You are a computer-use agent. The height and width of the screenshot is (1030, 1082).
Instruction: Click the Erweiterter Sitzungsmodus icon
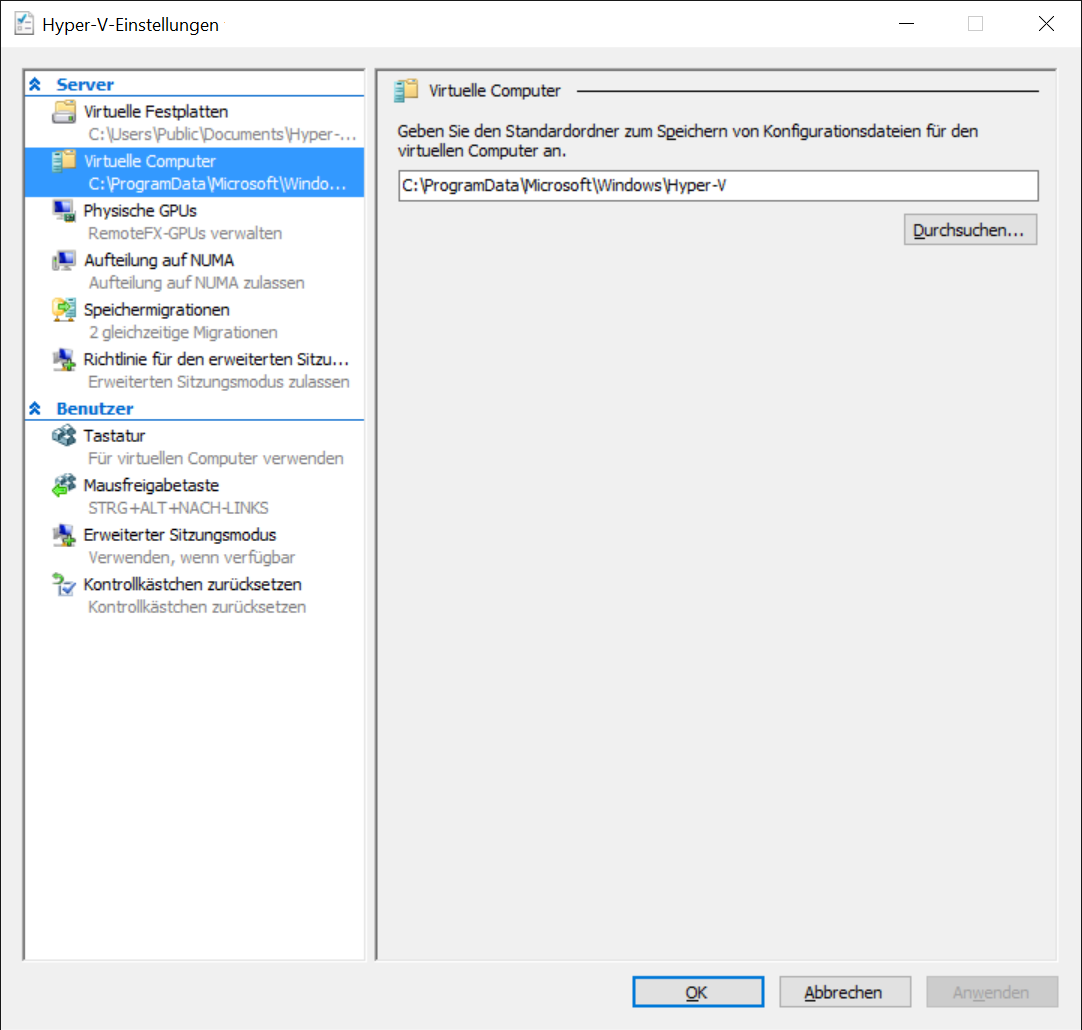(x=63, y=535)
